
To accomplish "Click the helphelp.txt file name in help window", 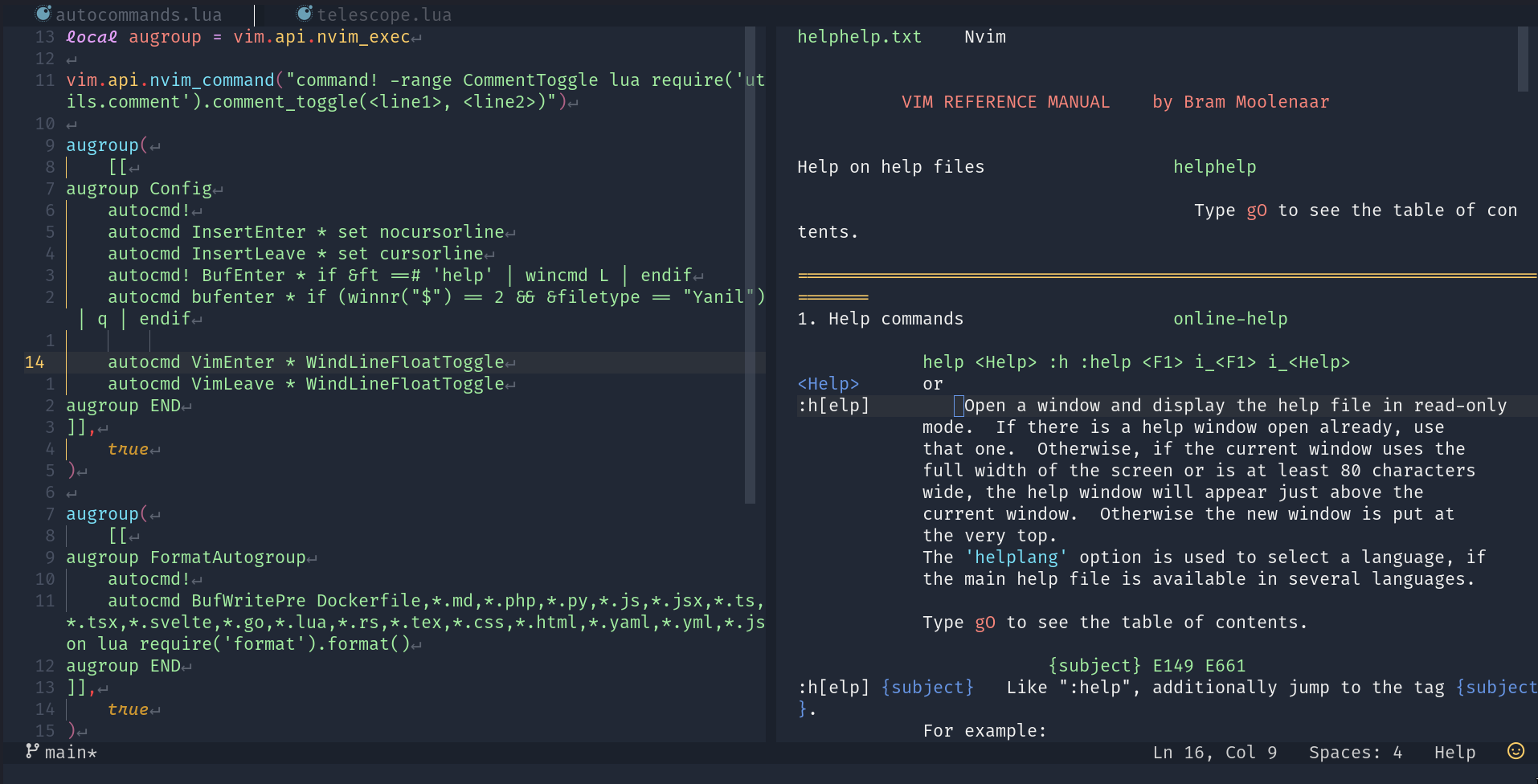I will point(859,37).
